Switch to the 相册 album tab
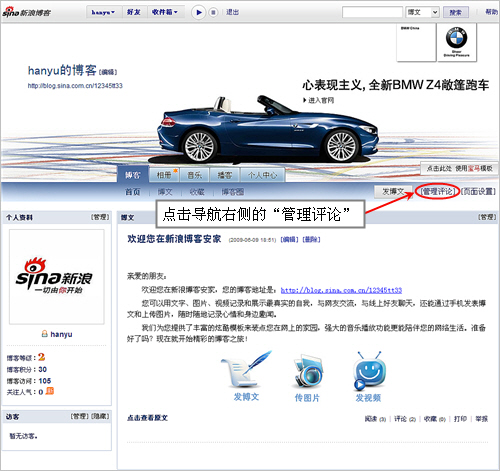The image size is (500, 471). (x=164, y=175)
